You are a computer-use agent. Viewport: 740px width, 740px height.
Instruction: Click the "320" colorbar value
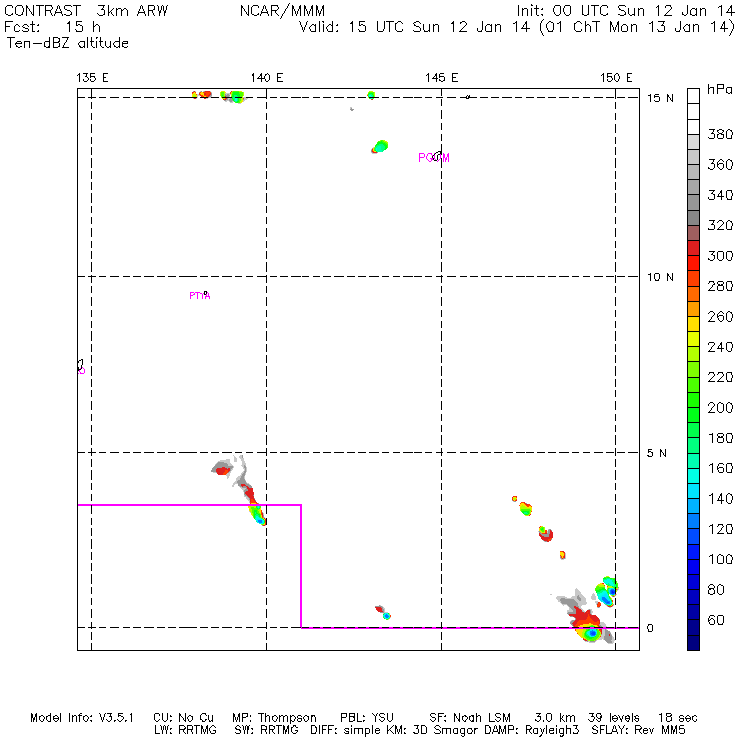click(x=720, y=225)
